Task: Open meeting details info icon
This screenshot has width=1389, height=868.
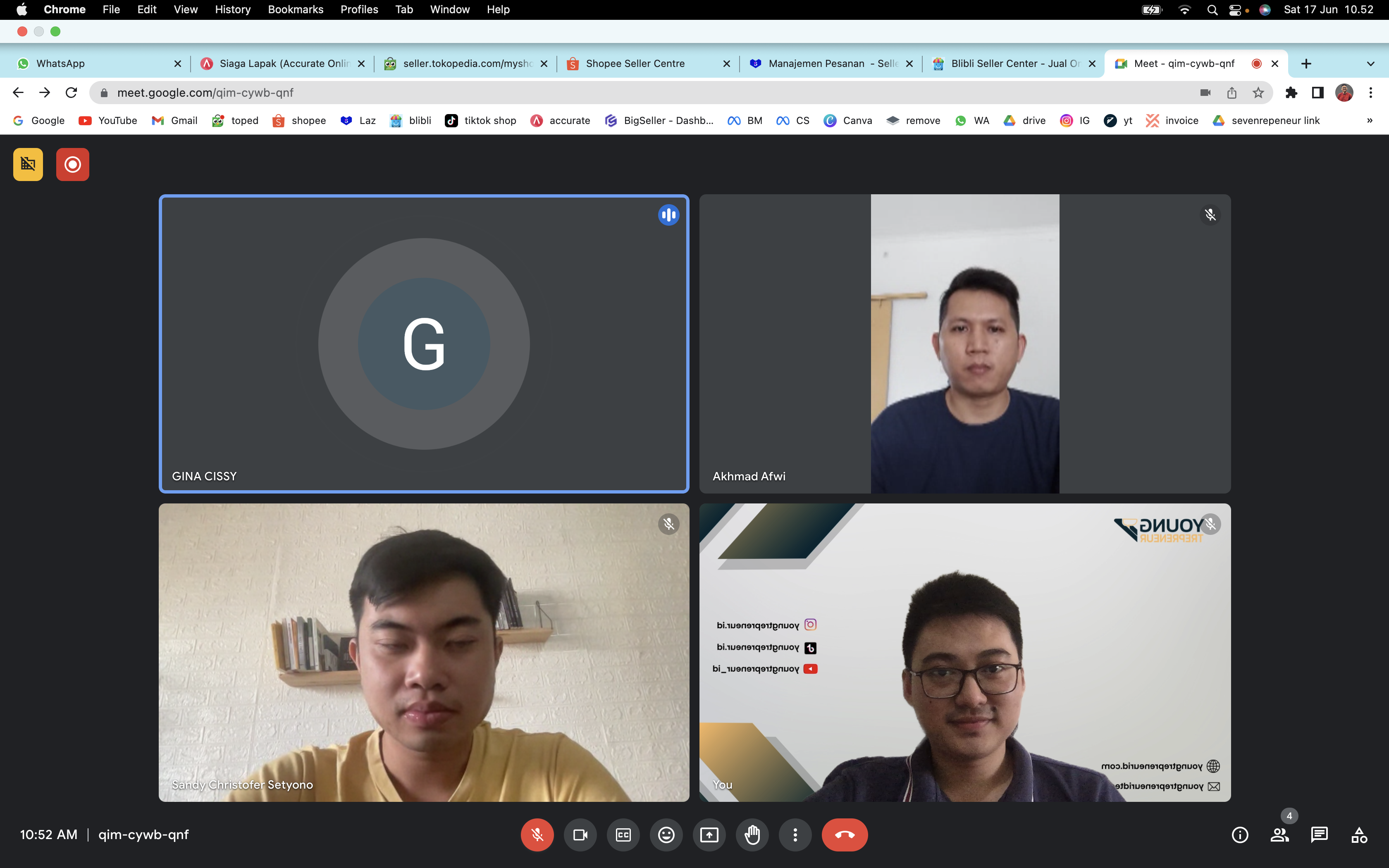Action: coord(1240,835)
